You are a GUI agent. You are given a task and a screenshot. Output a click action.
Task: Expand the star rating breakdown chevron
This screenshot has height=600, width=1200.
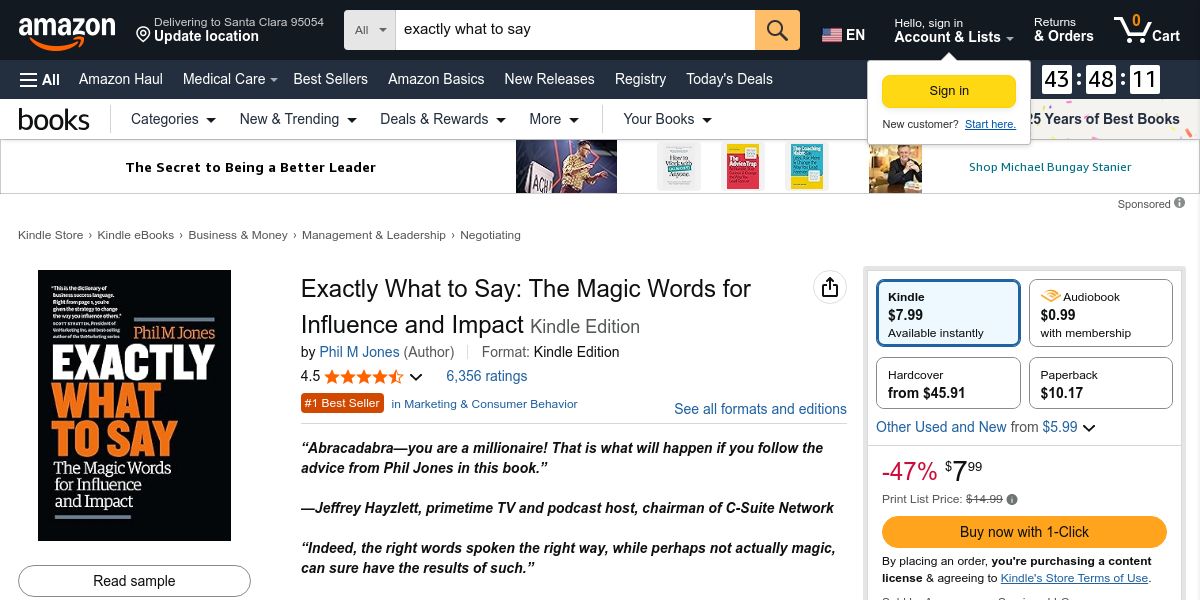[x=416, y=377]
